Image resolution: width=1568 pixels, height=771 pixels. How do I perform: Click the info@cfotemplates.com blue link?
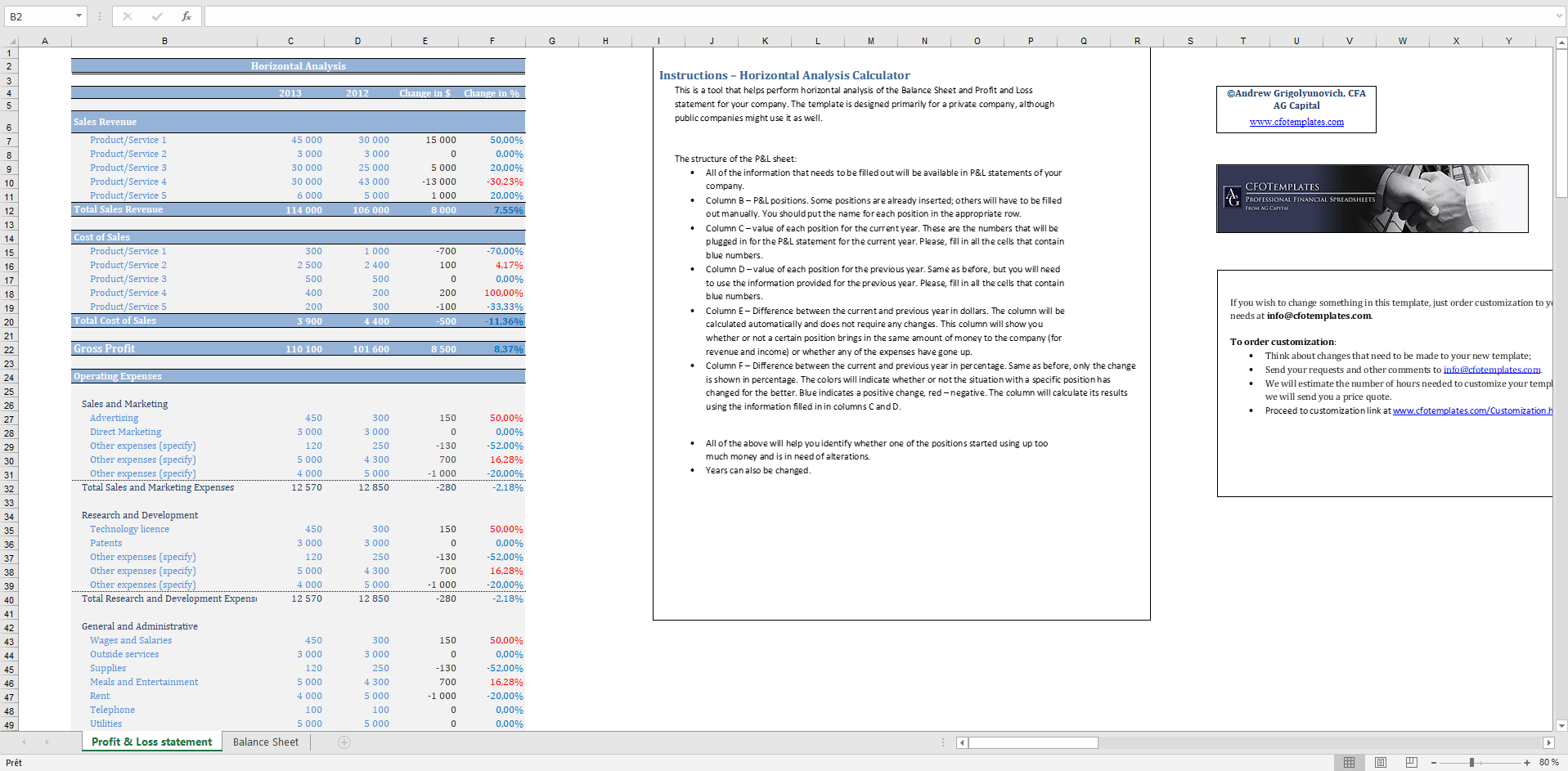[1491, 370]
